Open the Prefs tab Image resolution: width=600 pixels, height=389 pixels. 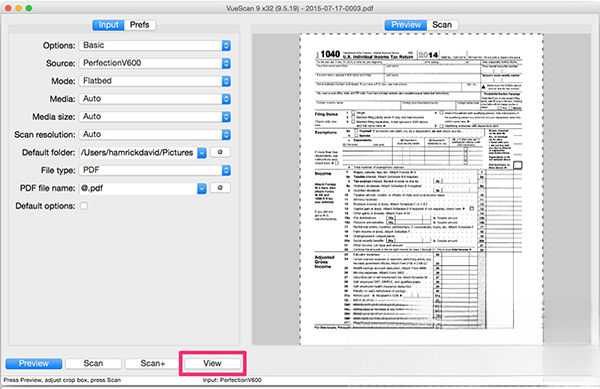(140, 25)
